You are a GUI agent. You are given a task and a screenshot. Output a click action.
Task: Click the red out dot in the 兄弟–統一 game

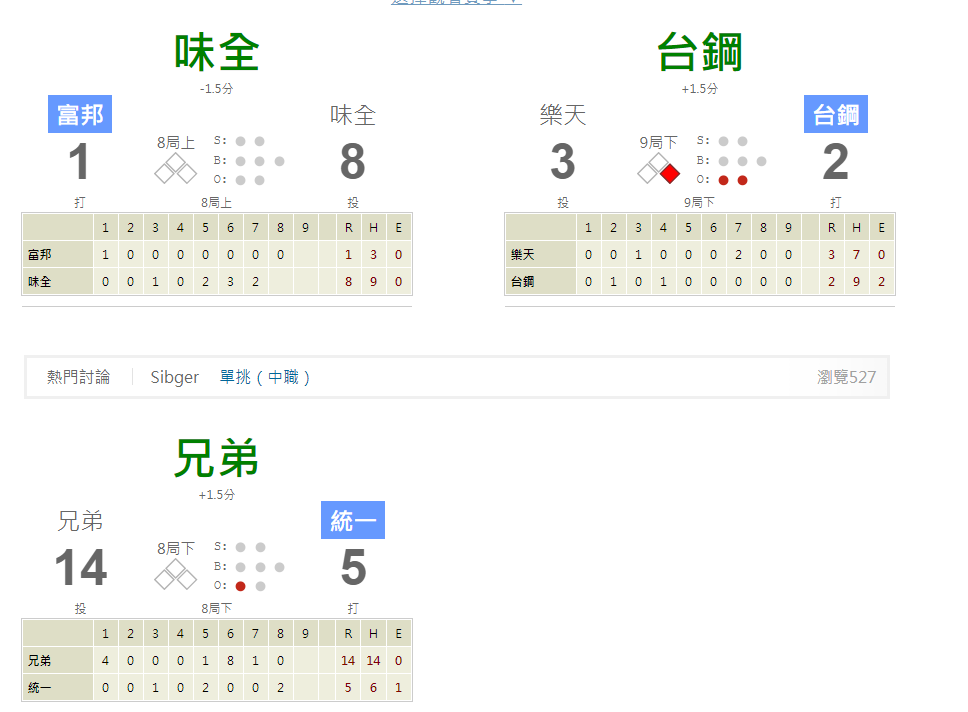coord(241,586)
